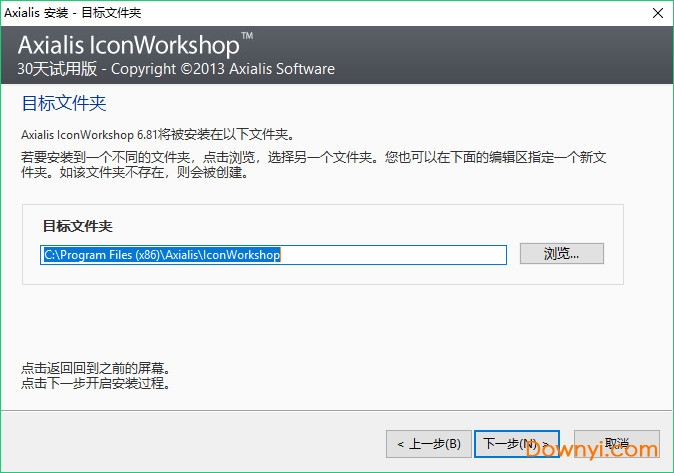
Task: Click the 点击返回回到之前的屏幕 hint text
Action: tap(97, 368)
